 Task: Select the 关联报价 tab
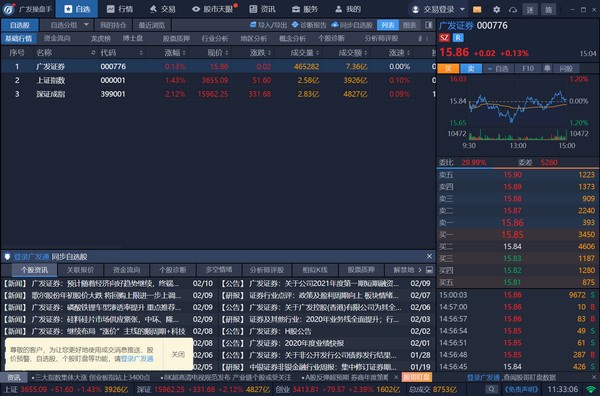(80, 270)
